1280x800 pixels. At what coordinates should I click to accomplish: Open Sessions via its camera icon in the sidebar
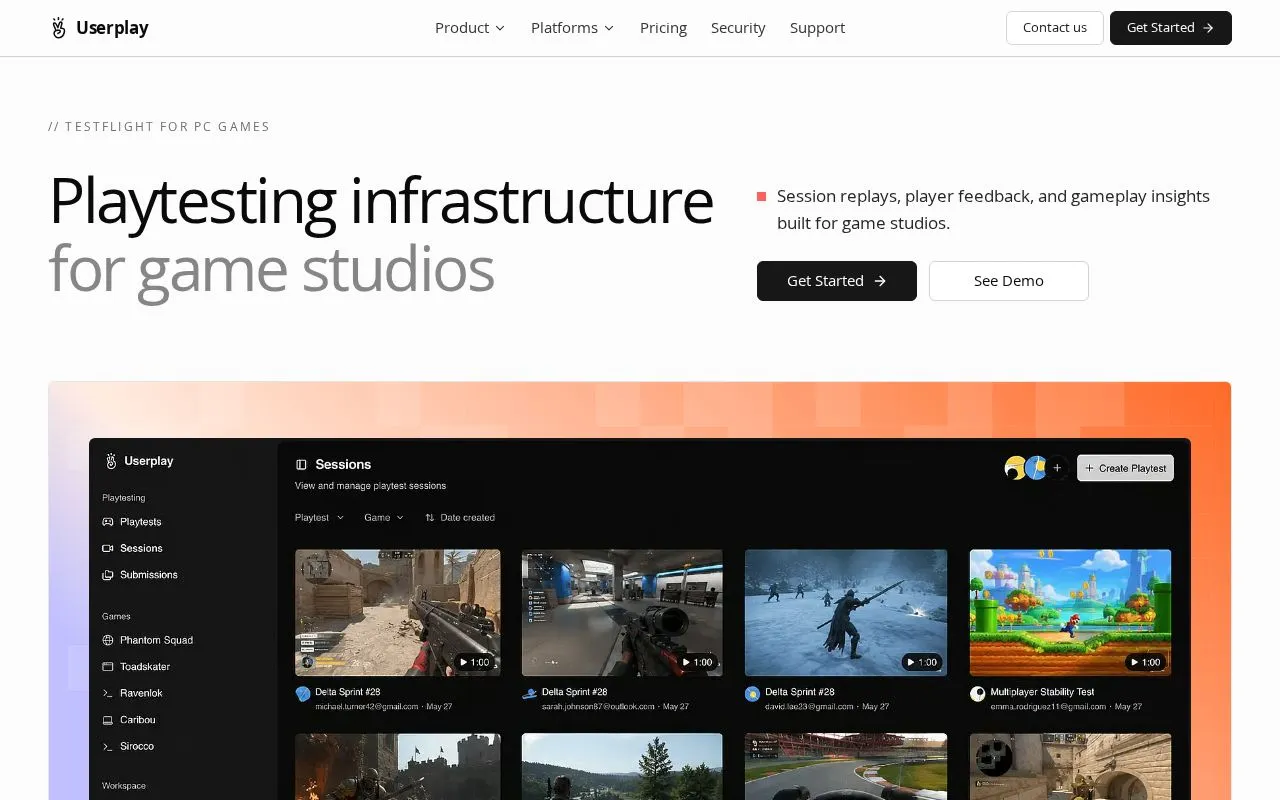[x=108, y=548]
